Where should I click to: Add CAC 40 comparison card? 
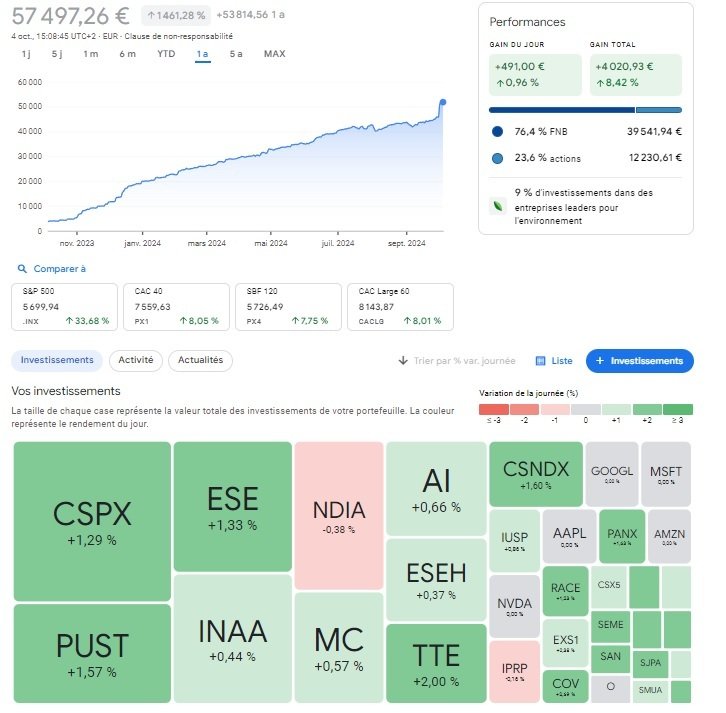point(176,307)
